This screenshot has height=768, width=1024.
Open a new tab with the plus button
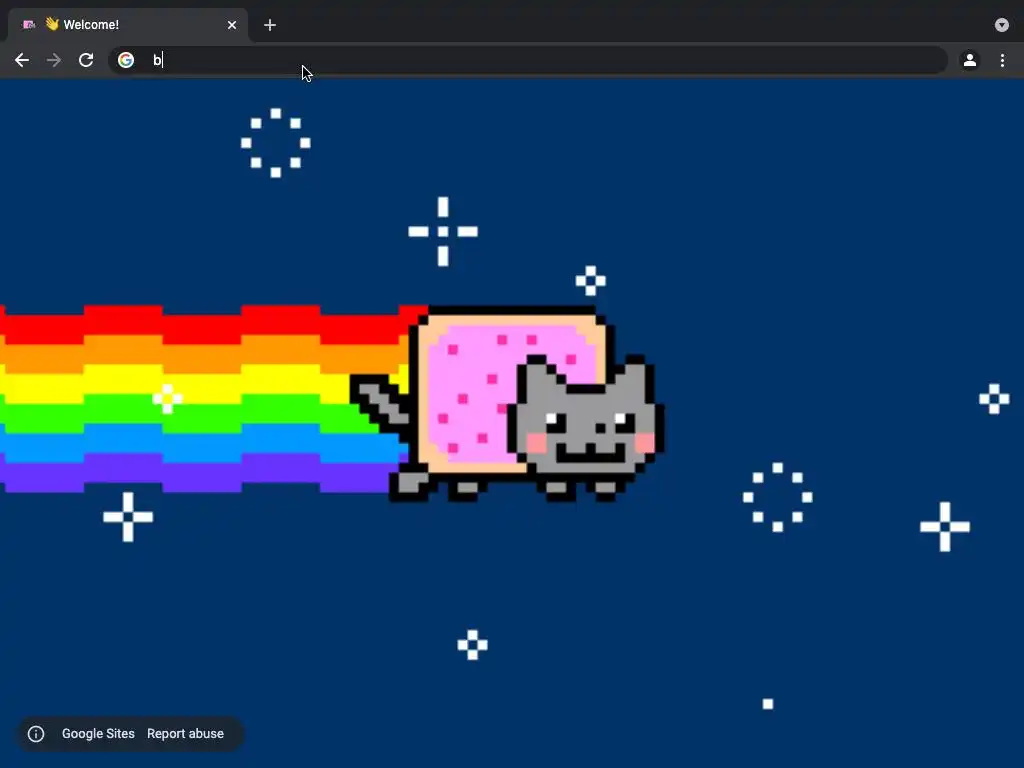[x=270, y=25]
